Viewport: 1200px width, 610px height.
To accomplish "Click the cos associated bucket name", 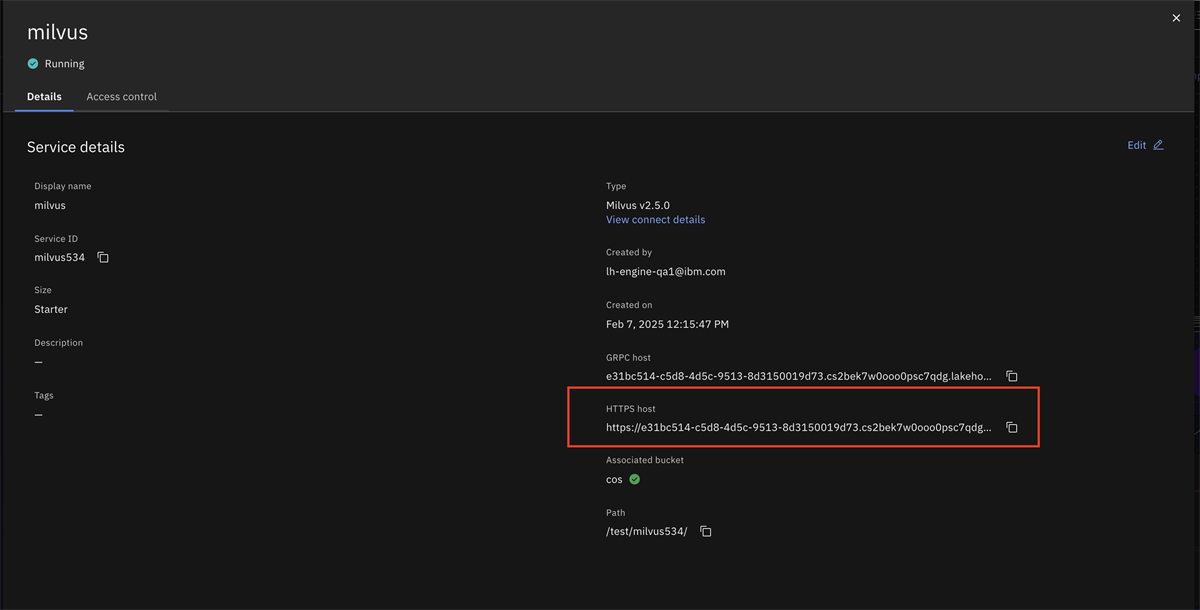I will pyautogui.click(x=613, y=479).
